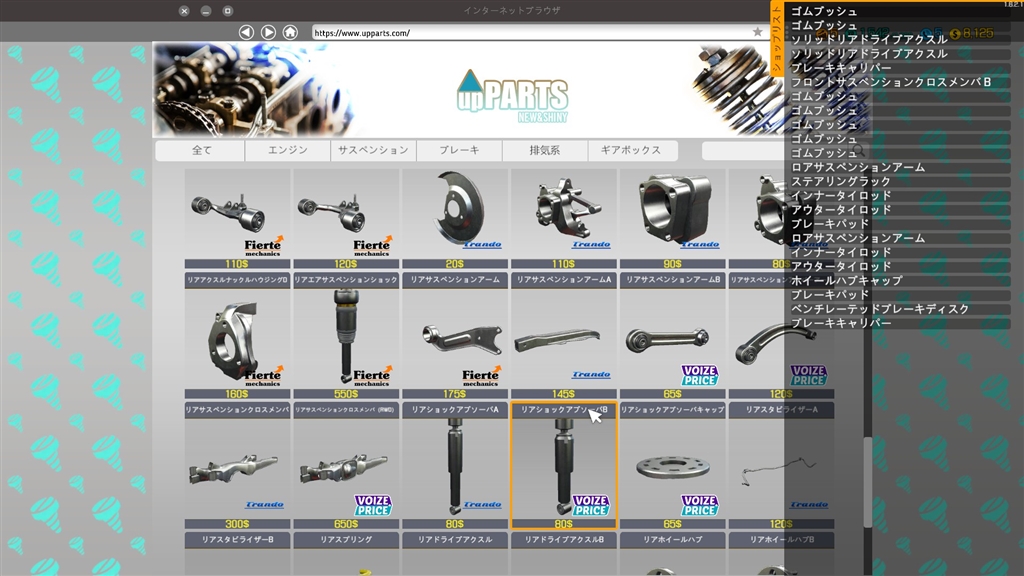
Task: Click the リアホイールハブ label
Action: (673, 540)
